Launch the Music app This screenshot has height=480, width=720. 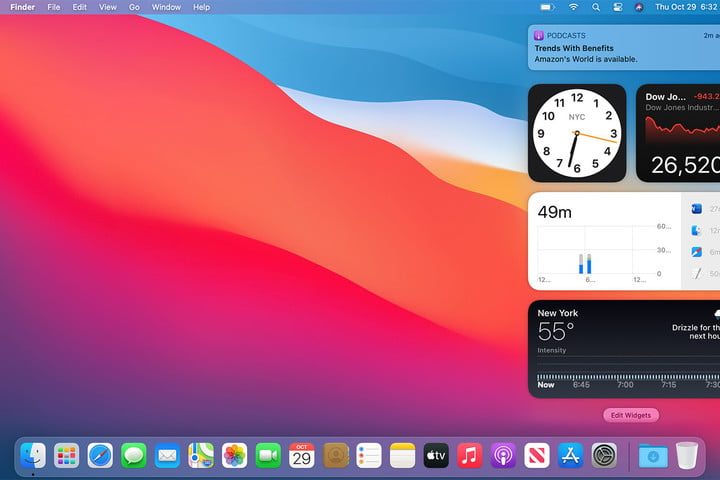(469, 456)
